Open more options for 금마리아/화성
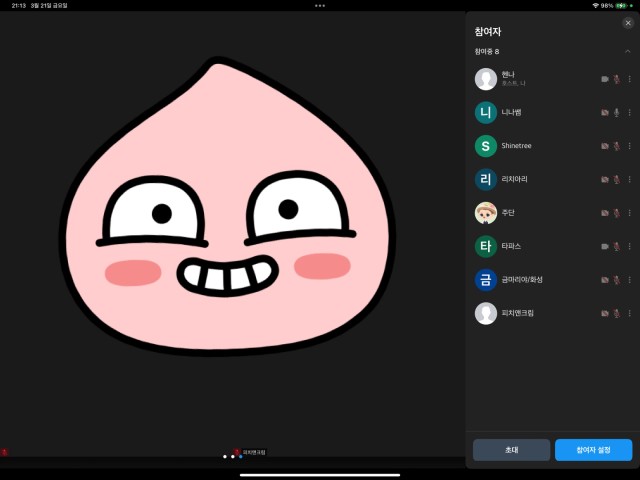640x480 pixels. click(x=629, y=280)
